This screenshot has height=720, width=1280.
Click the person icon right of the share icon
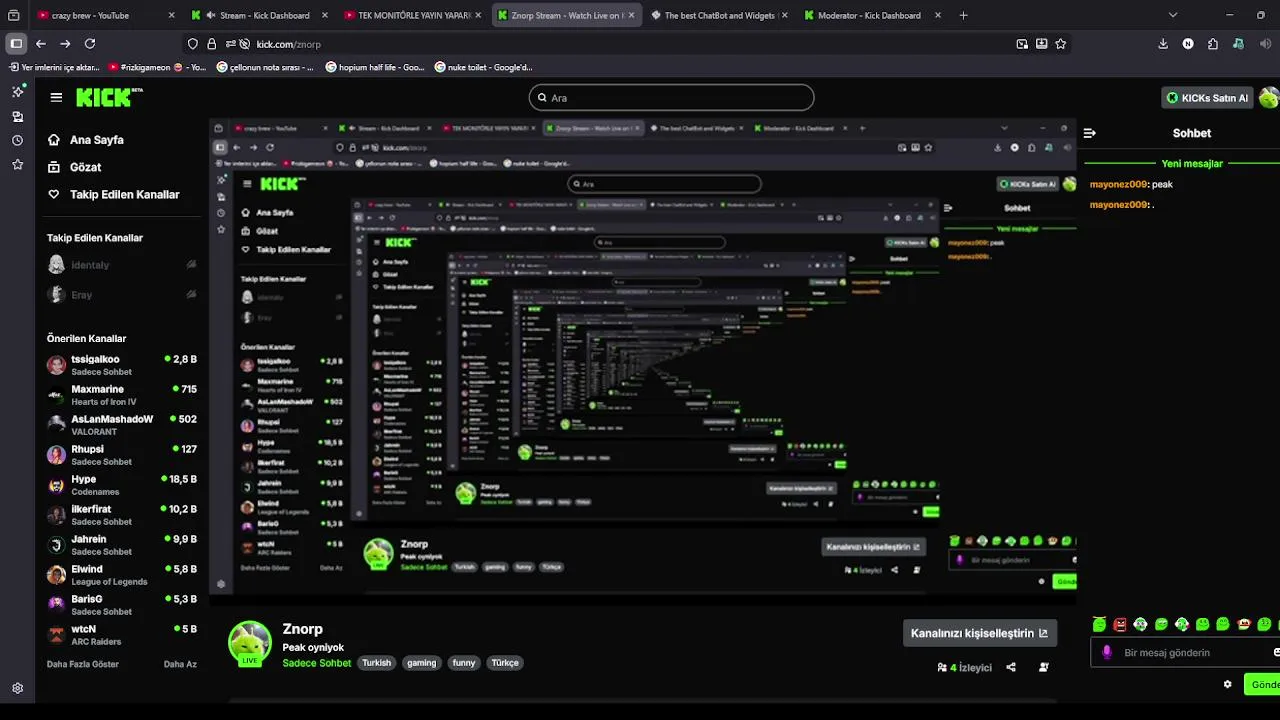pyautogui.click(x=1044, y=667)
